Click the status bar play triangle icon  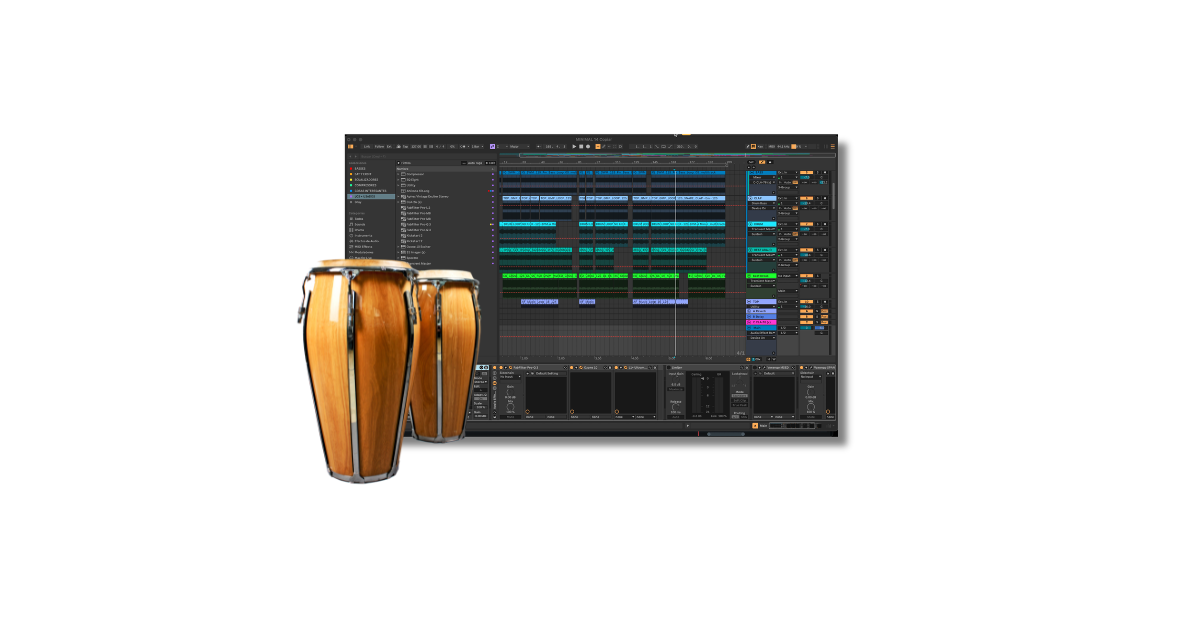[688, 425]
